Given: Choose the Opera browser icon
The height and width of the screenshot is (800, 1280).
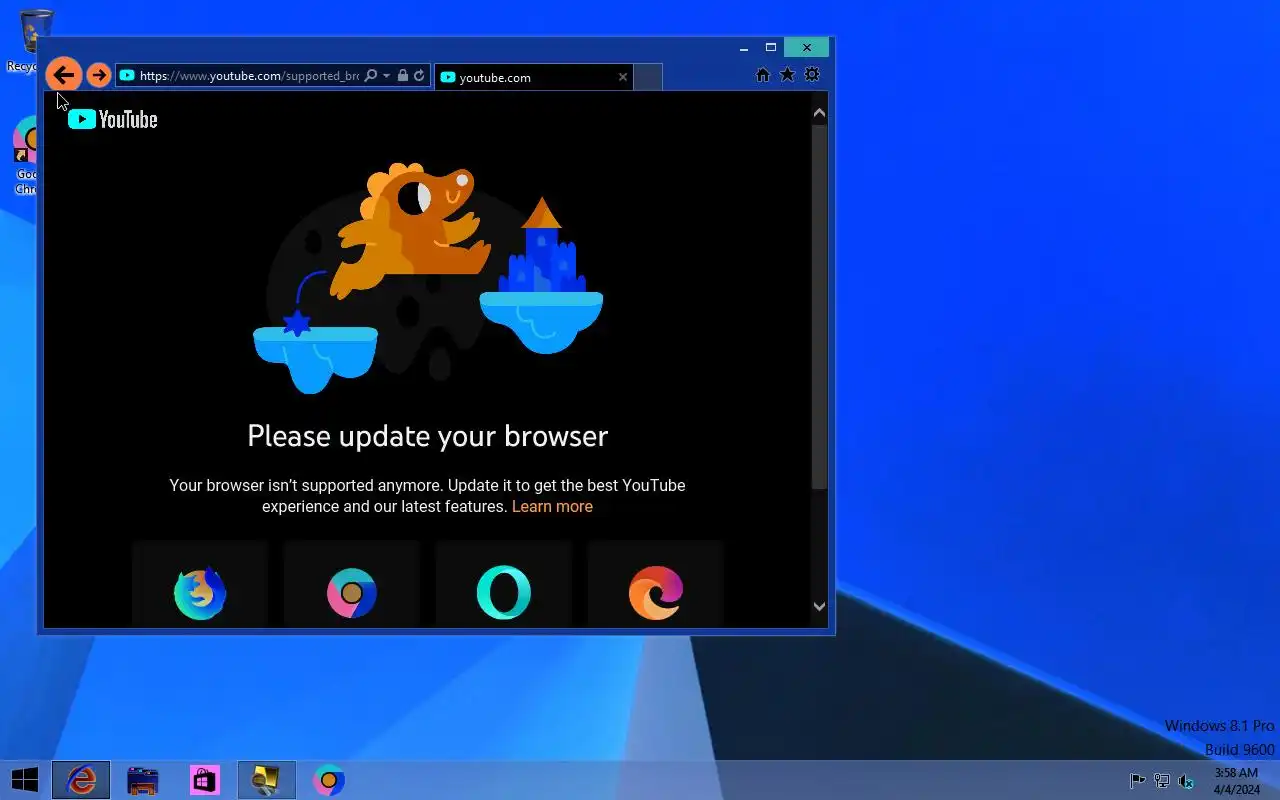Looking at the screenshot, I should coord(504,593).
